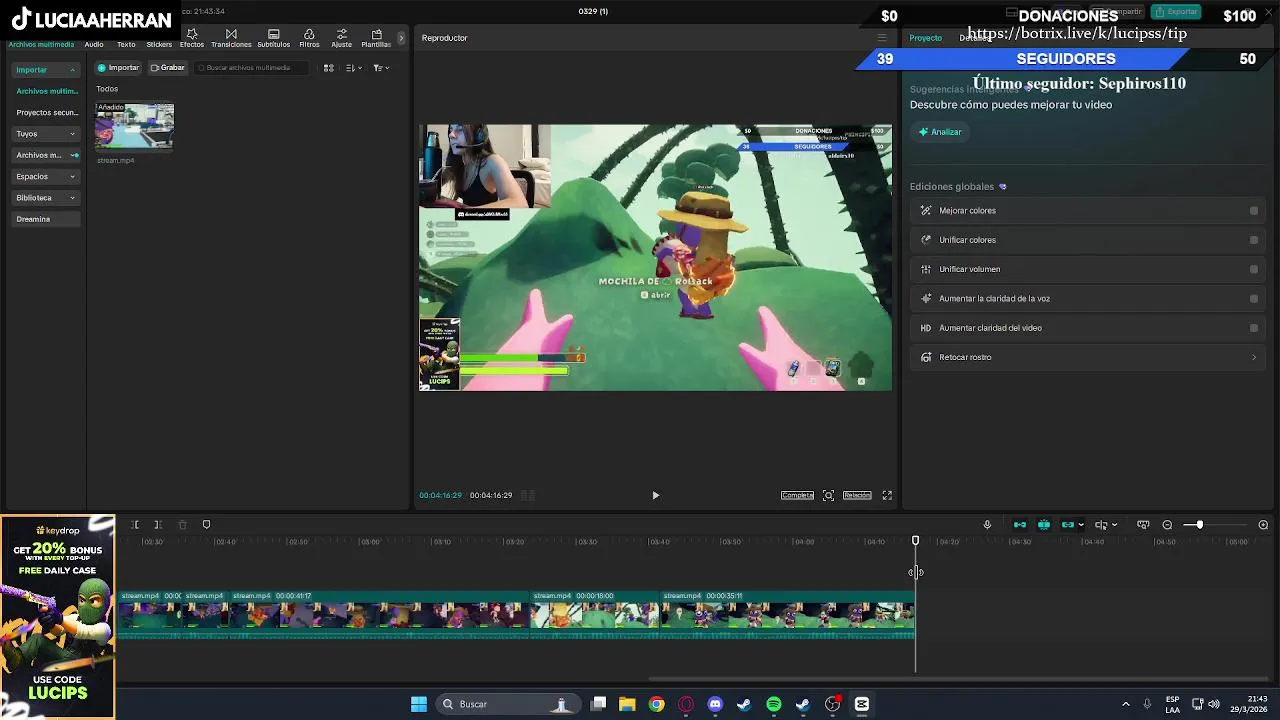Enable the Unificar colores checkbox
The width and height of the screenshot is (1280, 720).
(x=1254, y=240)
